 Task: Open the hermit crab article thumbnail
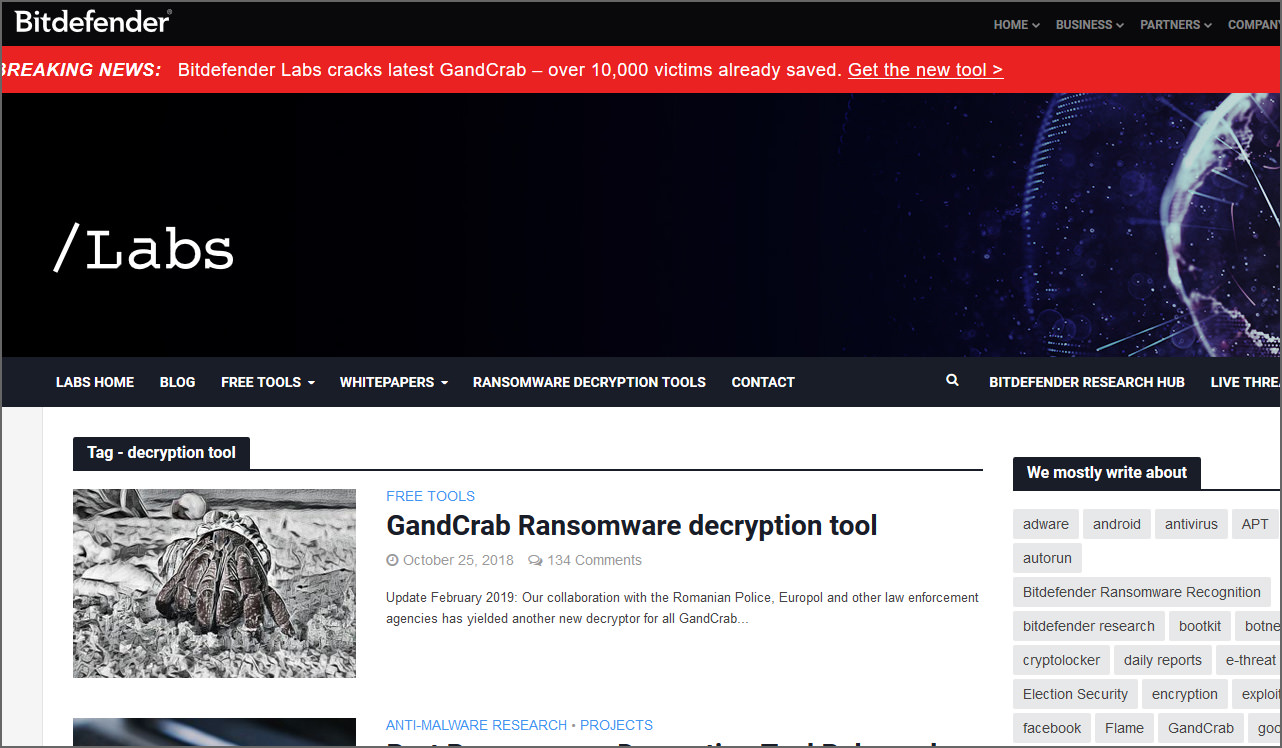click(214, 583)
